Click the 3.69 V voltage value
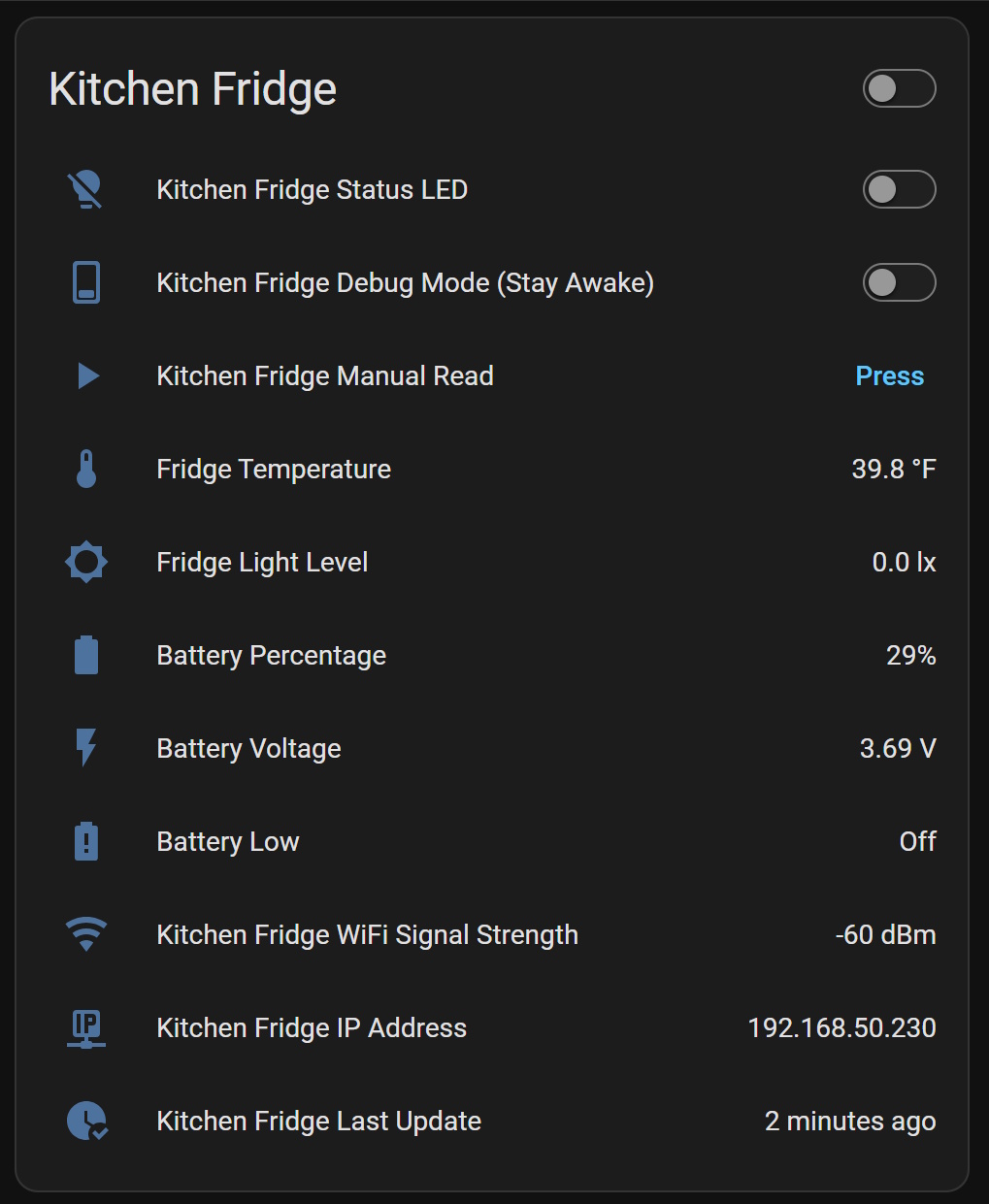Image resolution: width=989 pixels, height=1204 pixels. click(898, 748)
